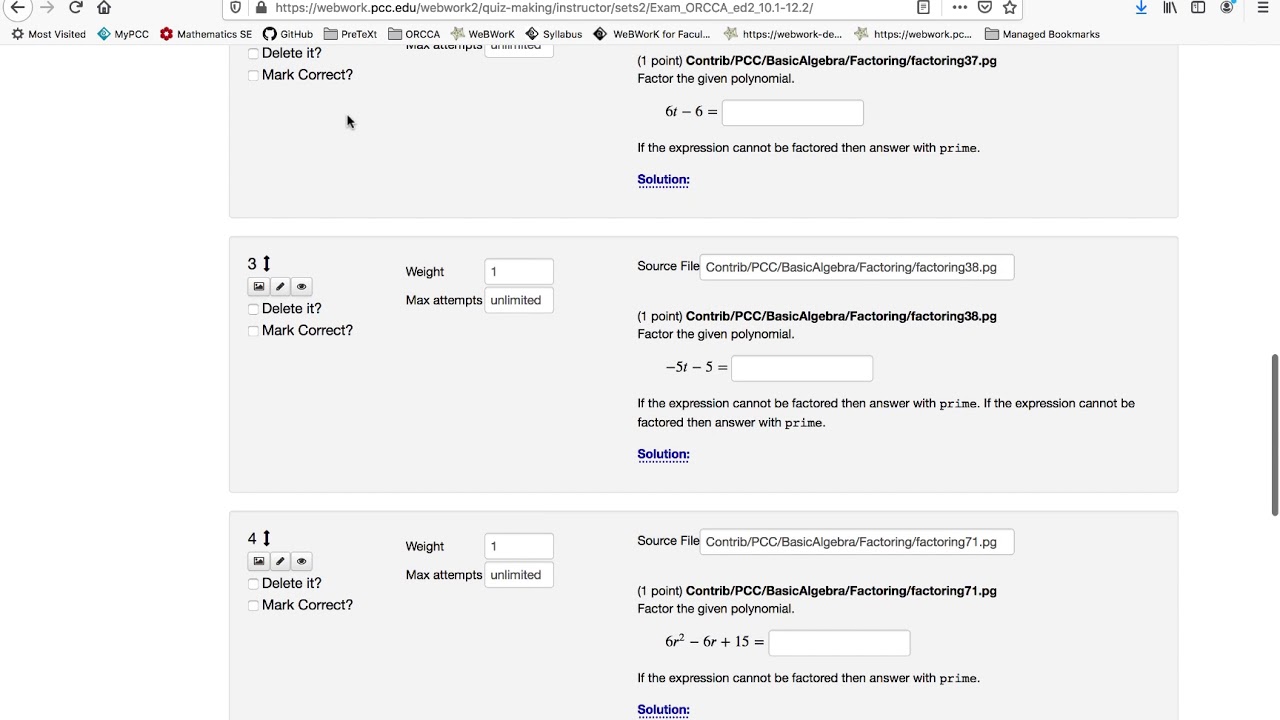Screen dimensions: 1280x720
Task: Open the 'https://webwork-de...' bookmark
Action: [783, 34]
